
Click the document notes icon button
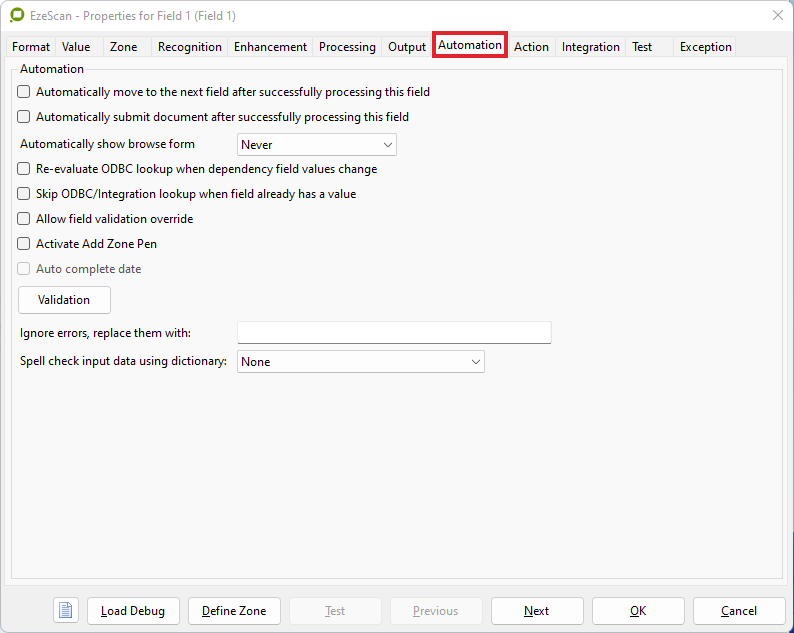coord(66,611)
